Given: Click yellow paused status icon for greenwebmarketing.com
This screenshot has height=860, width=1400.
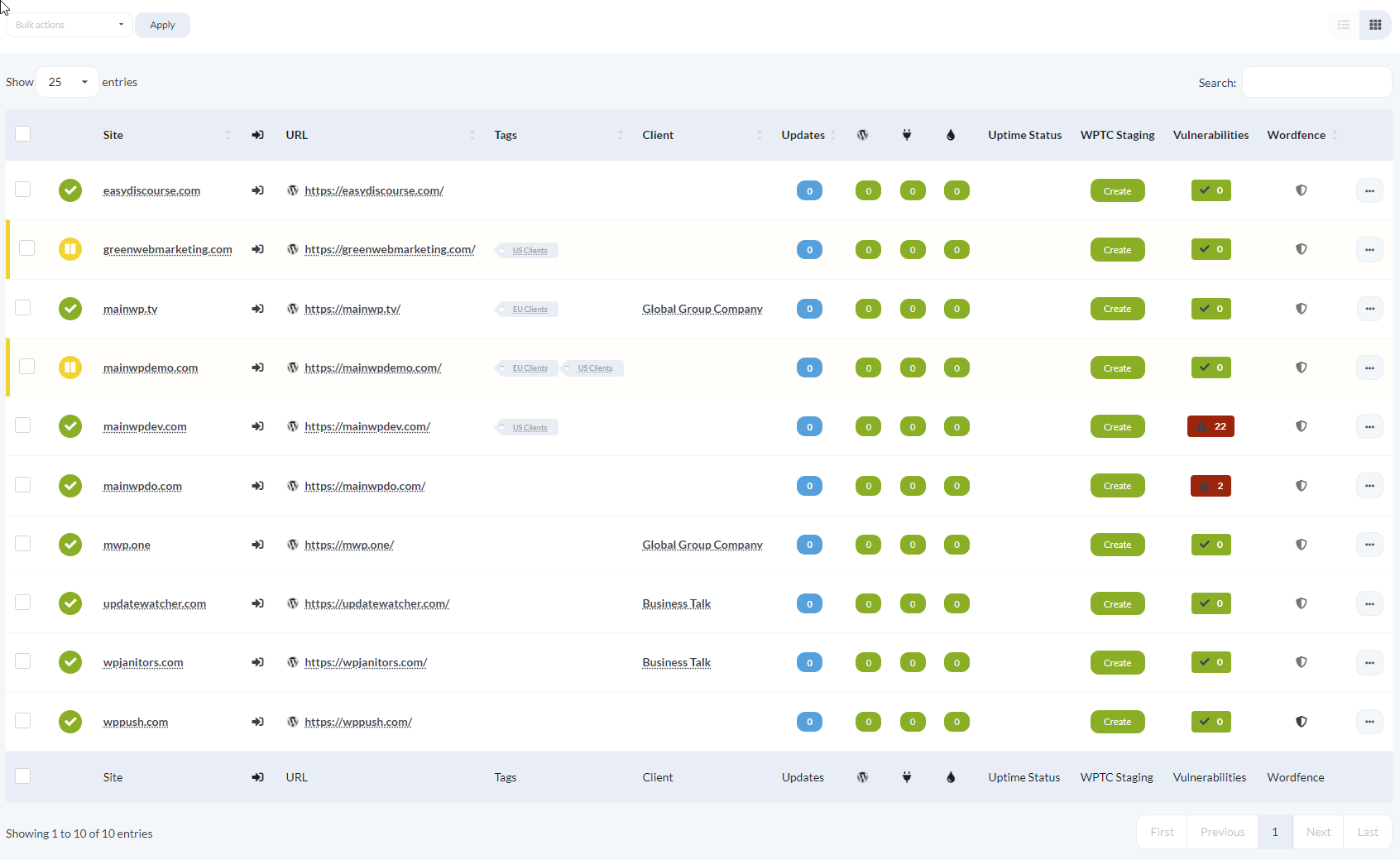Looking at the screenshot, I should (70, 249).
